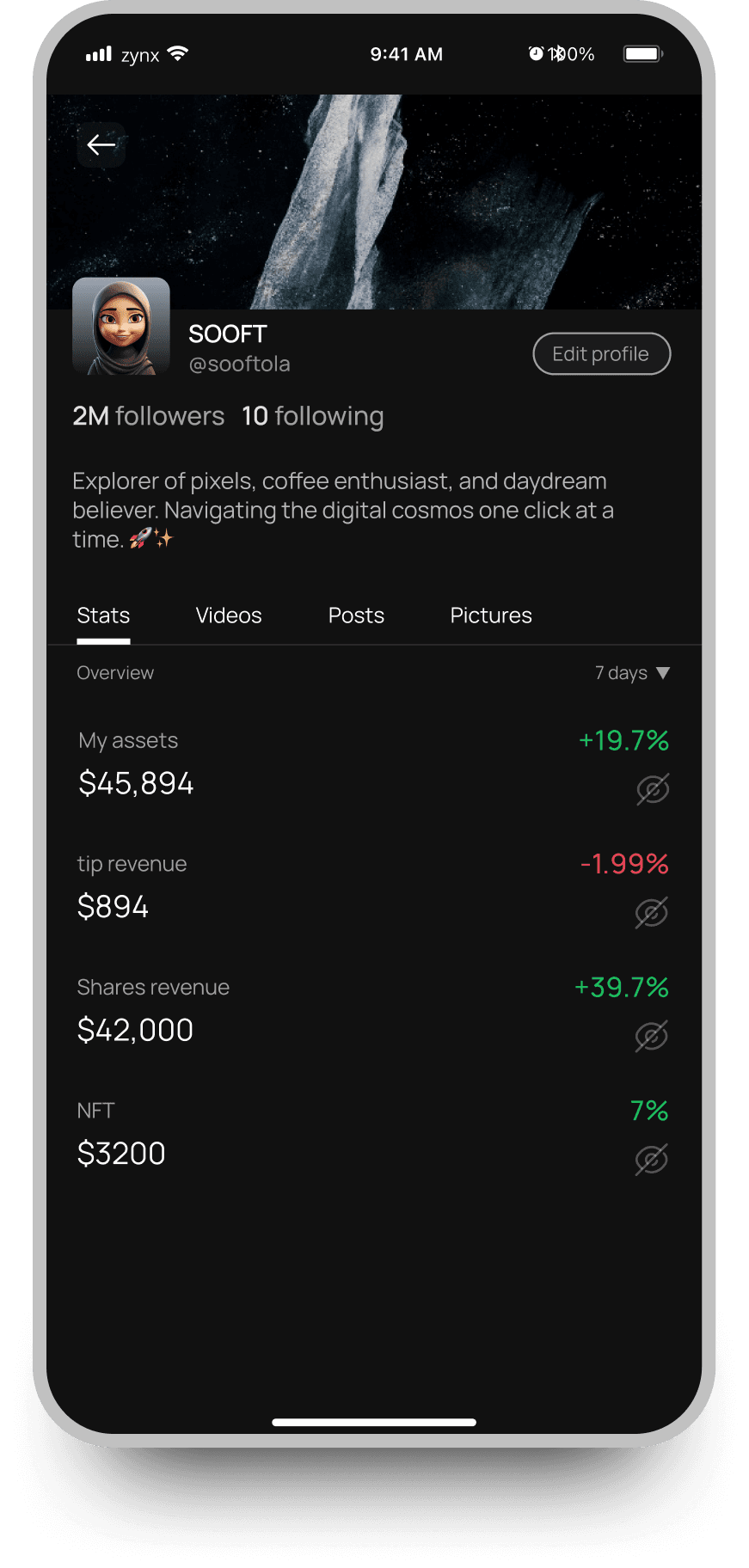Toggle NFT value visibility
749x1568 pixels.
pyautogui.click(x=652, y=1160)
